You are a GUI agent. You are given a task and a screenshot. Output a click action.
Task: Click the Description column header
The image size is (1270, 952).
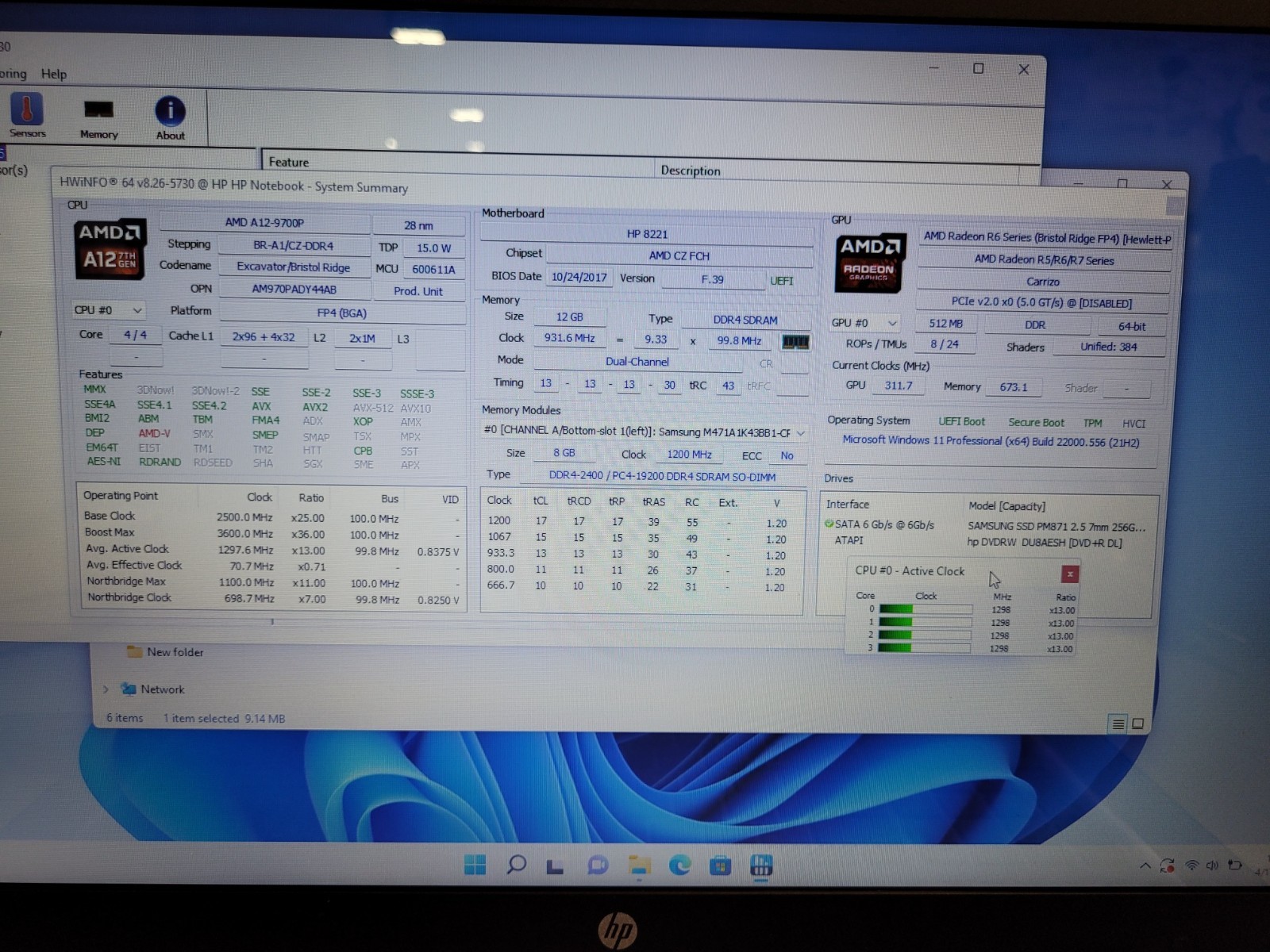coord(691,171)
